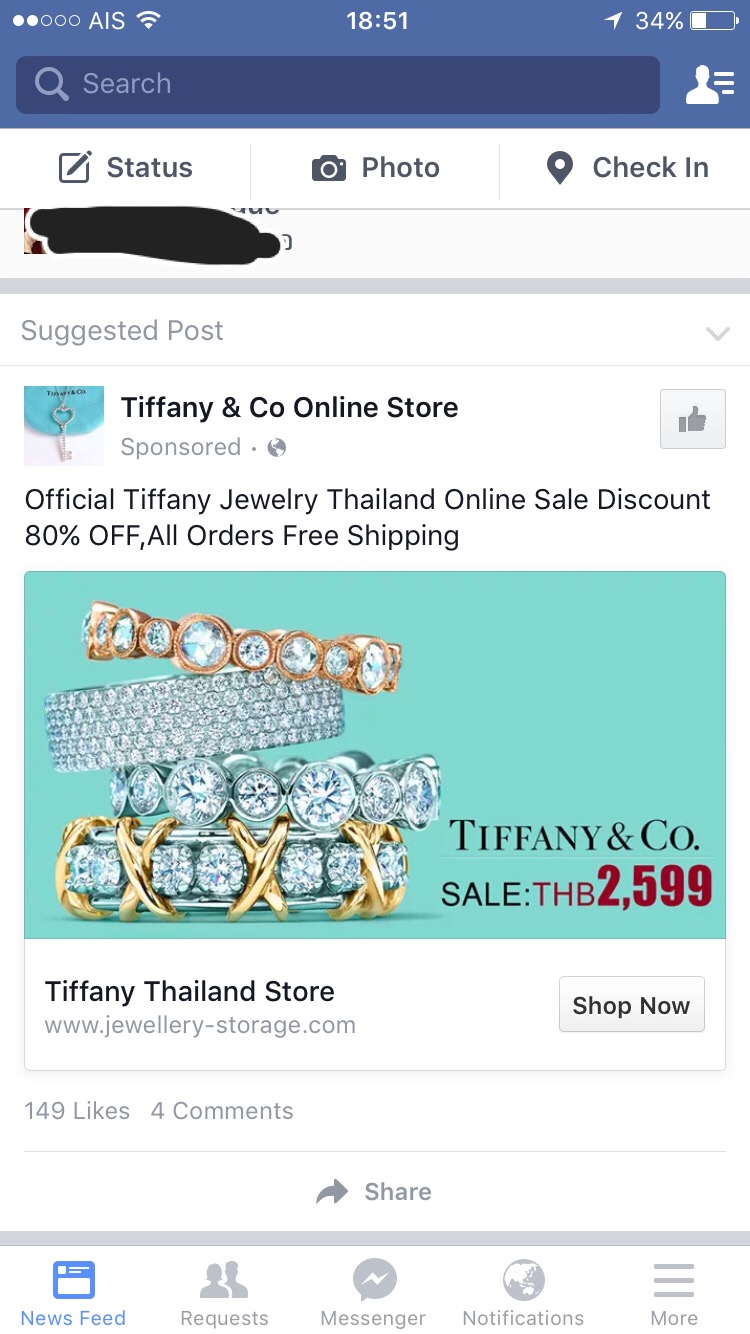Viewport: 750px width, 1334px height.
Task: View the 4 Comments
Action: click(222, 1111)
